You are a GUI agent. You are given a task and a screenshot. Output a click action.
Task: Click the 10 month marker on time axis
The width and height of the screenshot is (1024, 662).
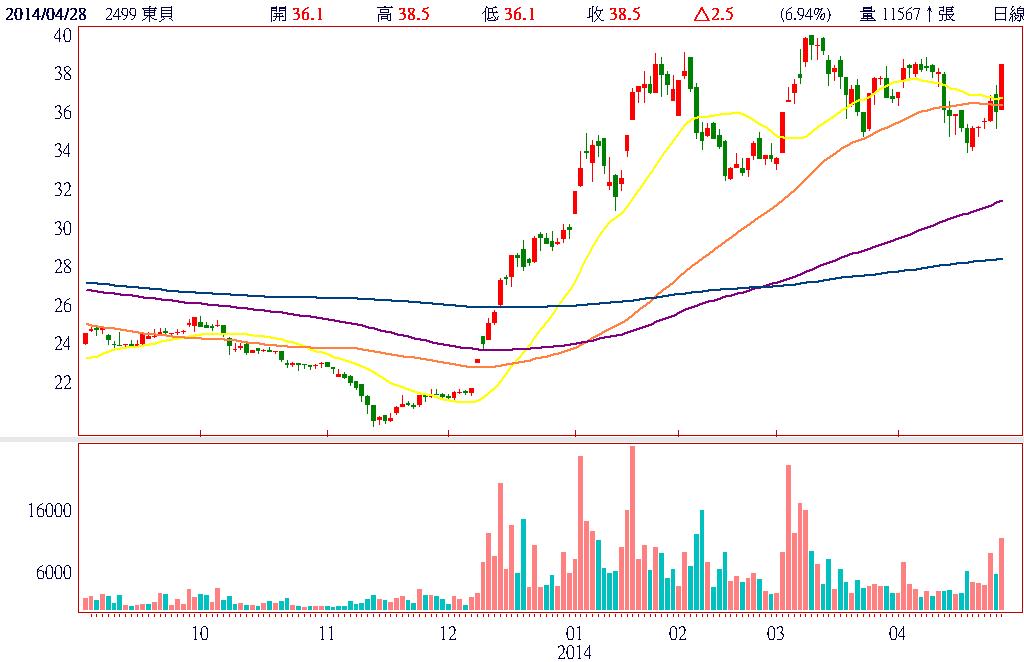point(200,633)
